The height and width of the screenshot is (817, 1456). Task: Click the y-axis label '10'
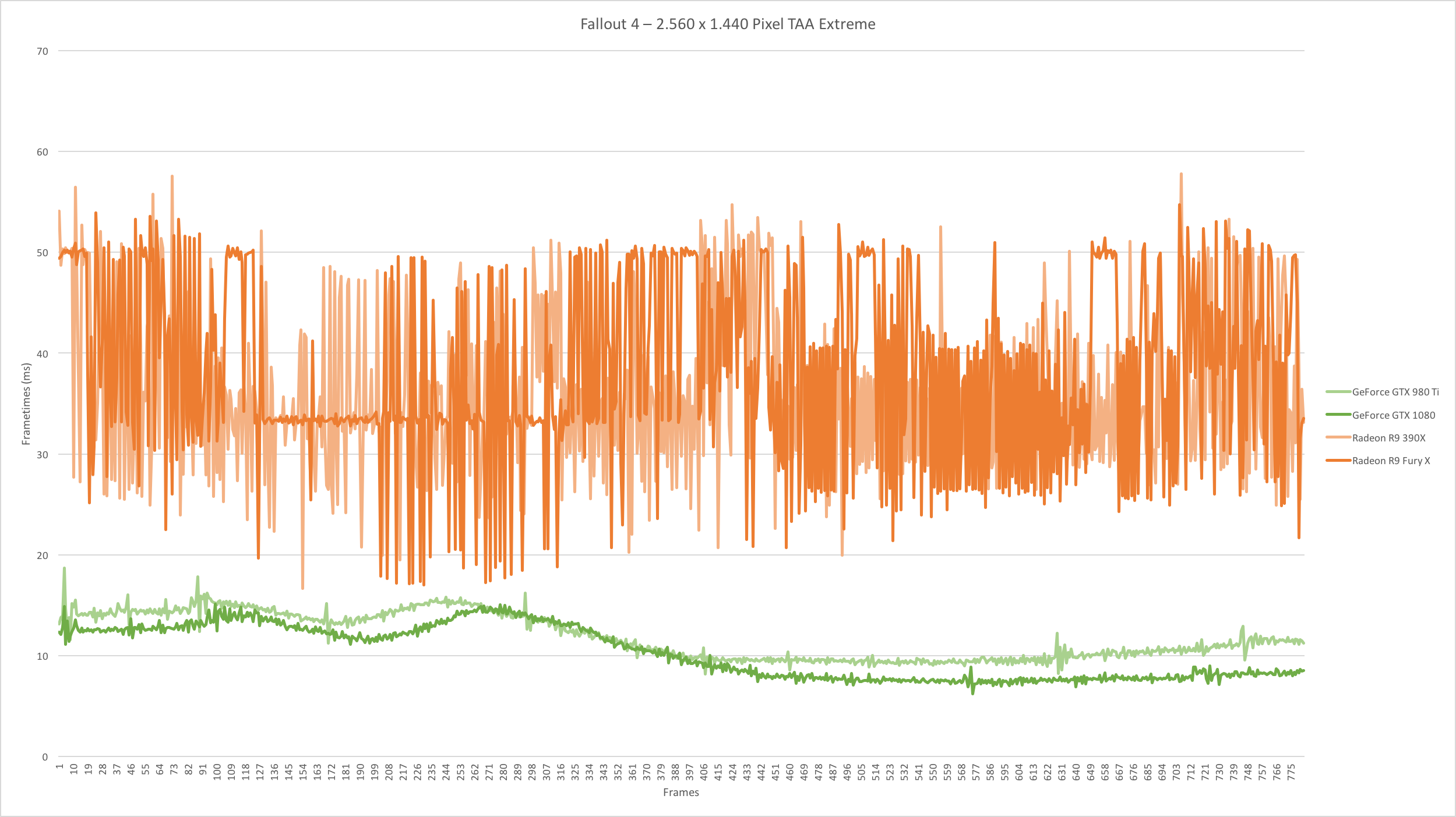(43, 656)
